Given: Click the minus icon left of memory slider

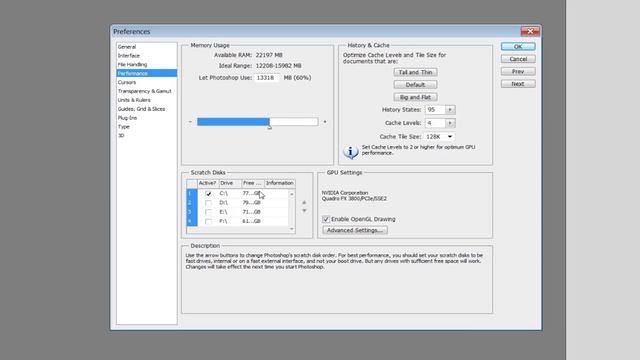Looking at the screenshot, I should click(190, 122).
